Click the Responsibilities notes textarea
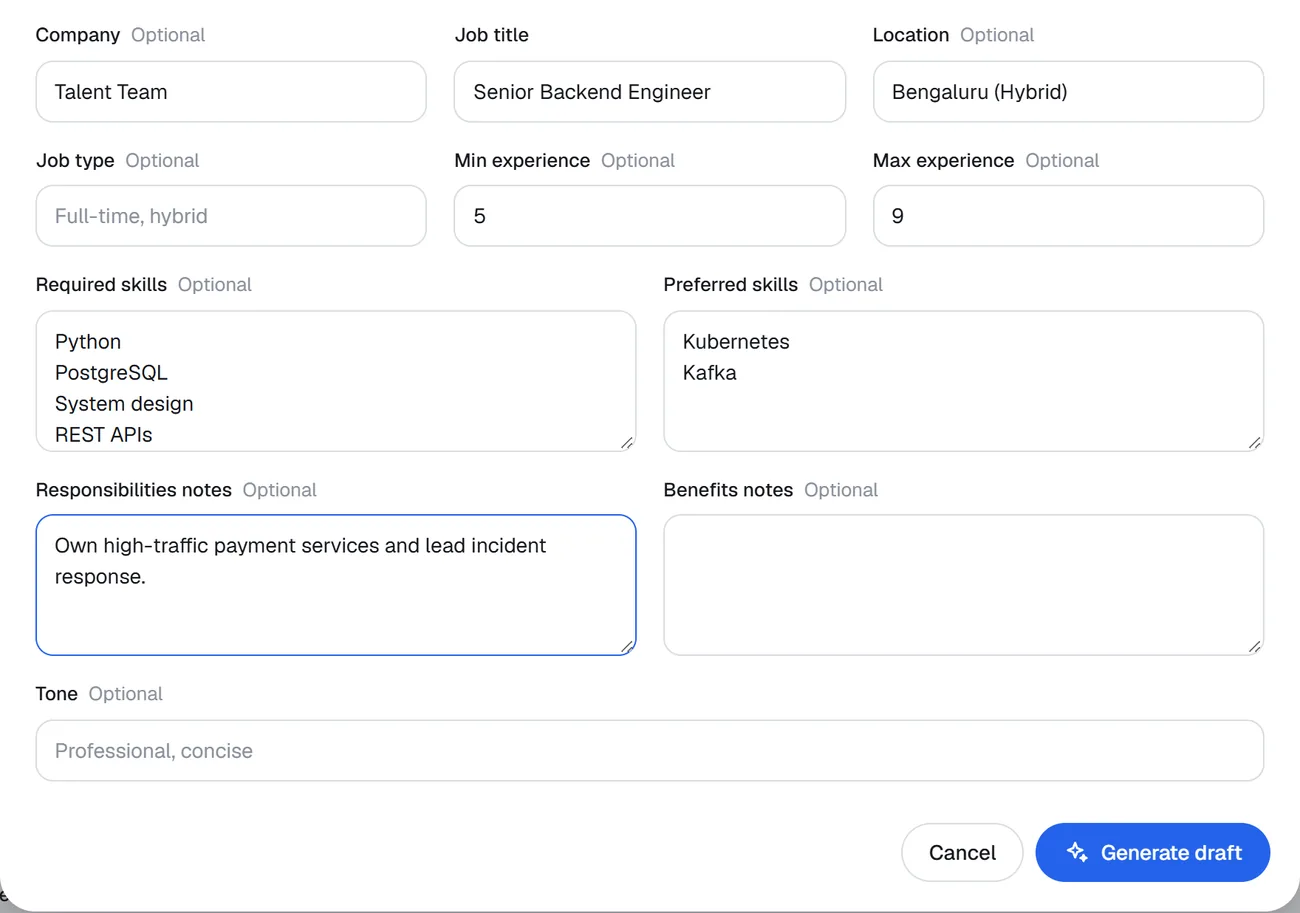1300x913 pixels. tap(336, 585)
